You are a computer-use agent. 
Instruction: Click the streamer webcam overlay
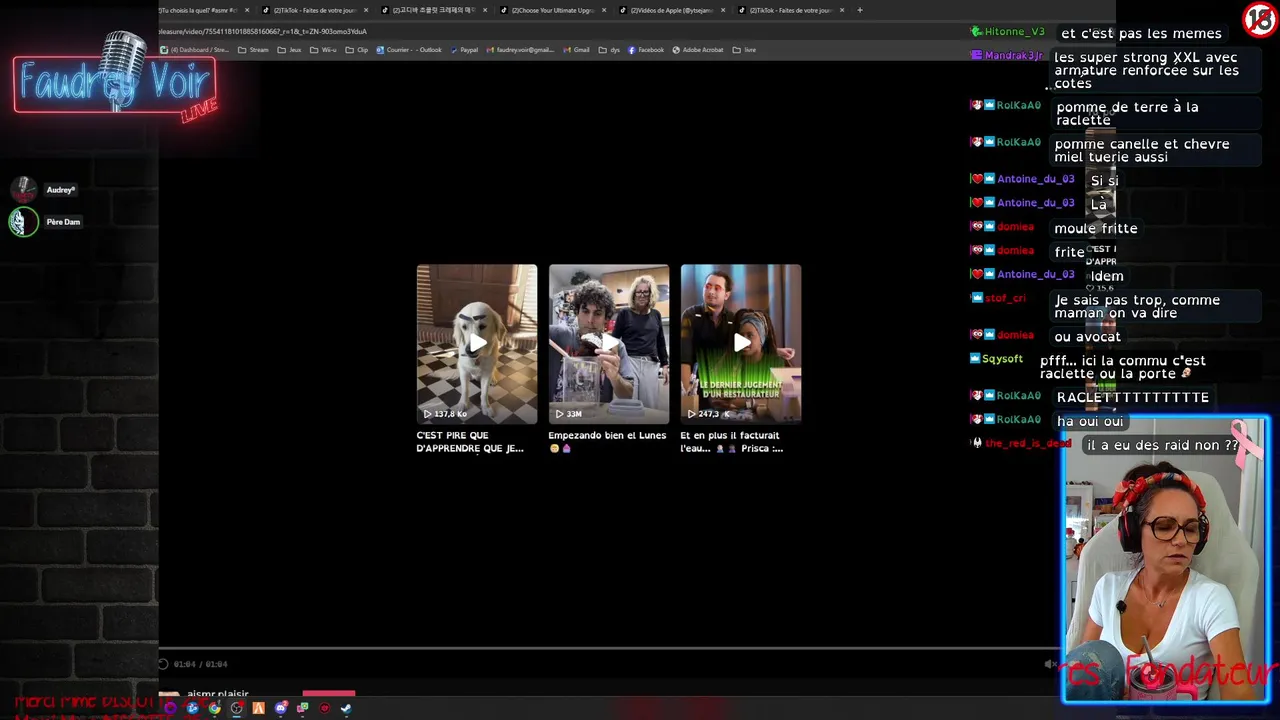click(1166, 560)
